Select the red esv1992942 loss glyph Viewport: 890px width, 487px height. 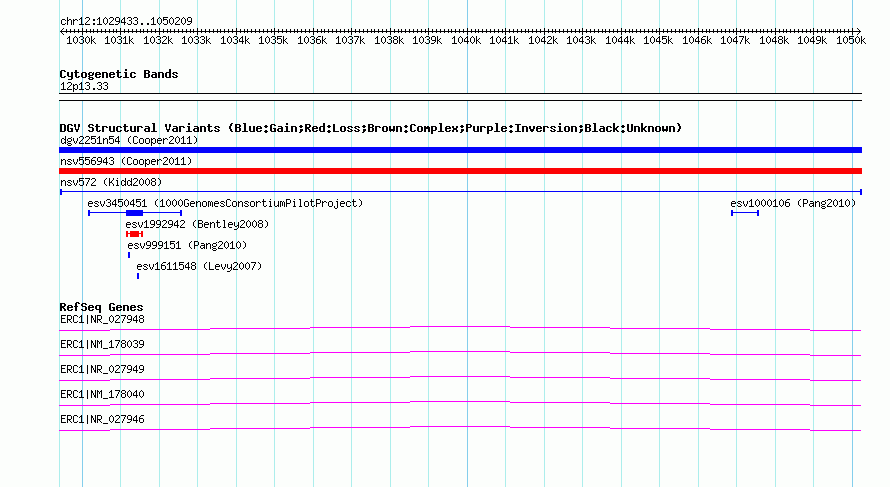coord(135,234)
